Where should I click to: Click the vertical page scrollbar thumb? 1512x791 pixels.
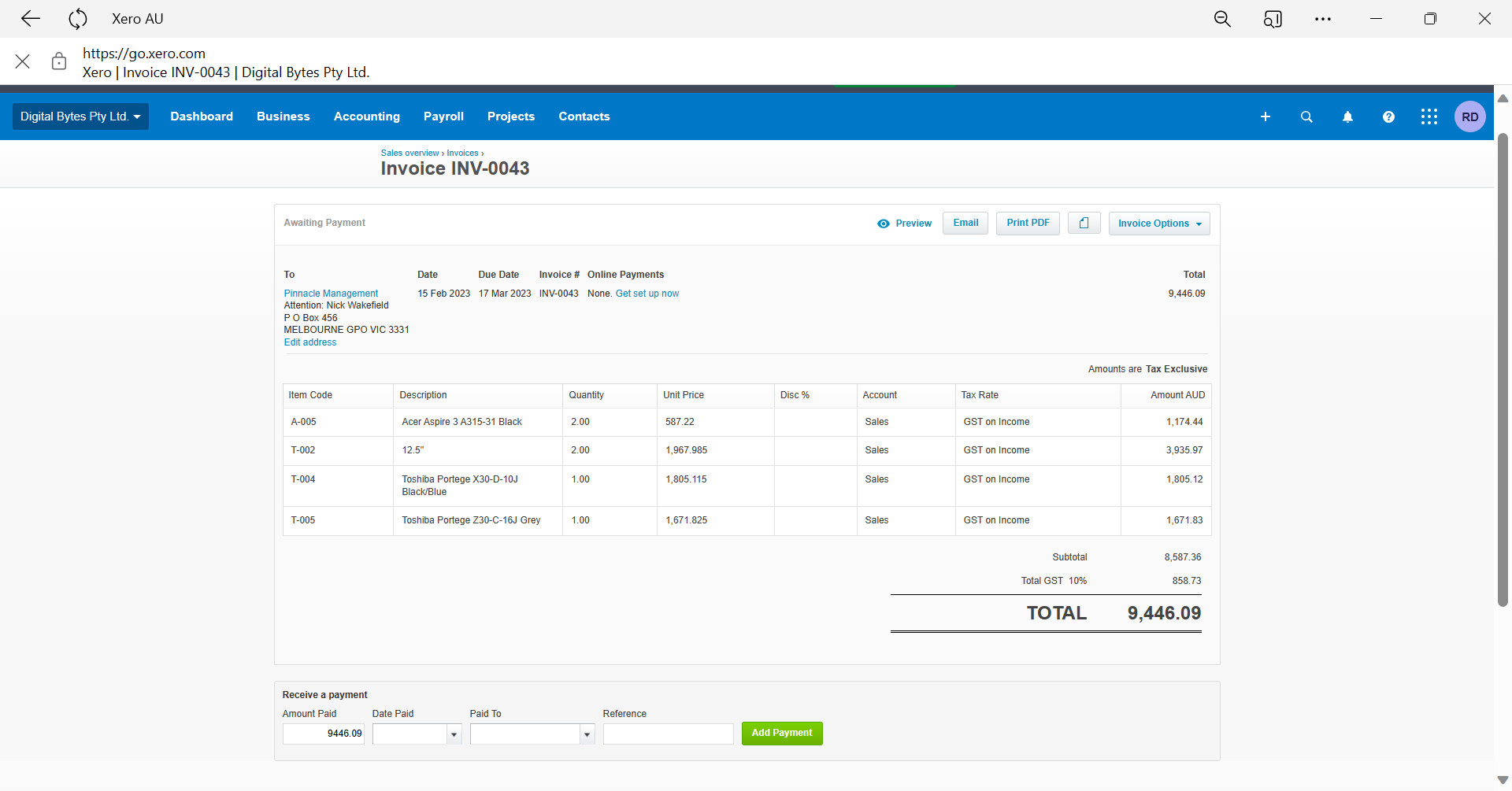(1503, 370)
